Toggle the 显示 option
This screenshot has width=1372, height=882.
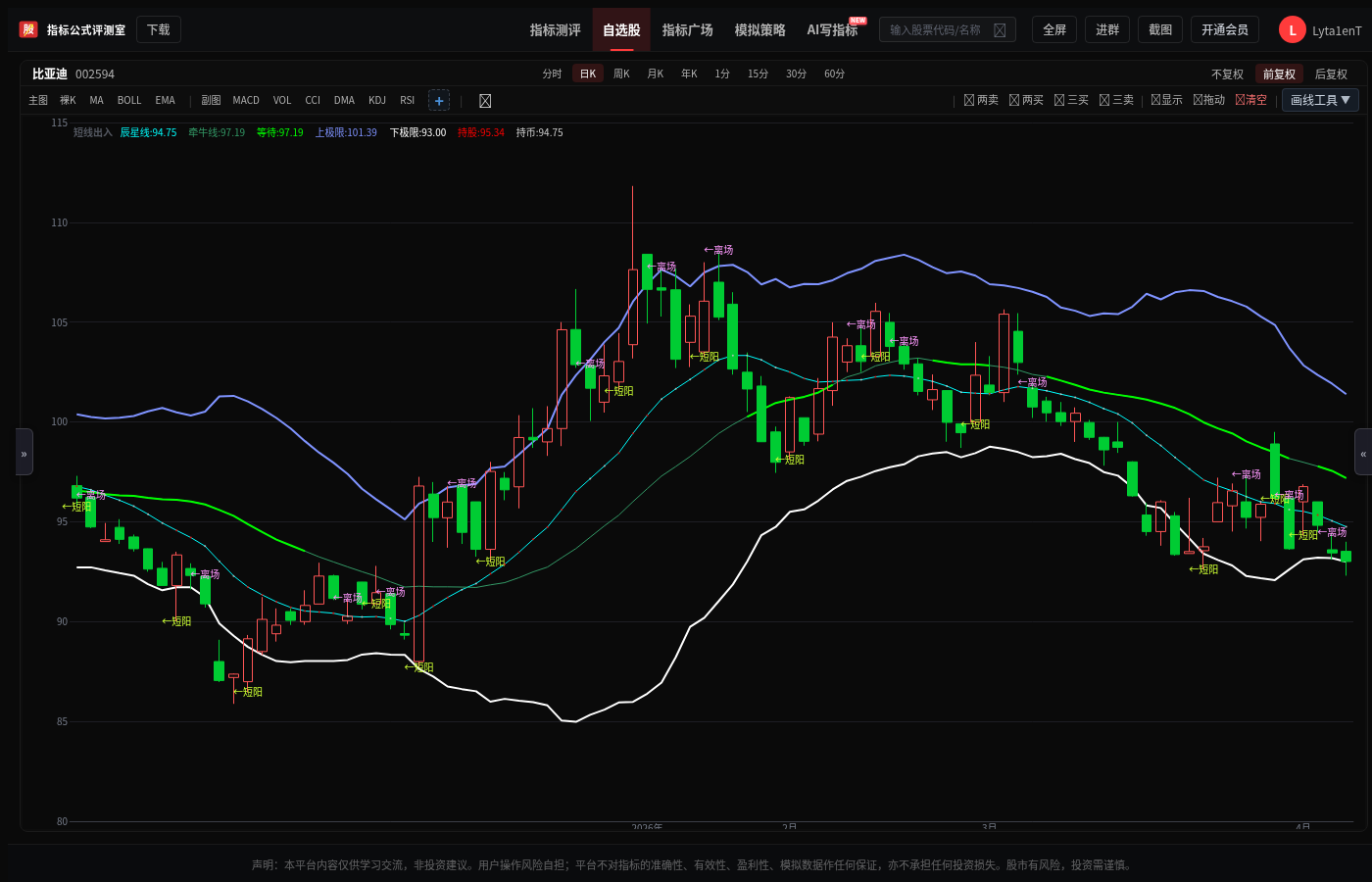pyautogui.click(x=1166, y=100)
